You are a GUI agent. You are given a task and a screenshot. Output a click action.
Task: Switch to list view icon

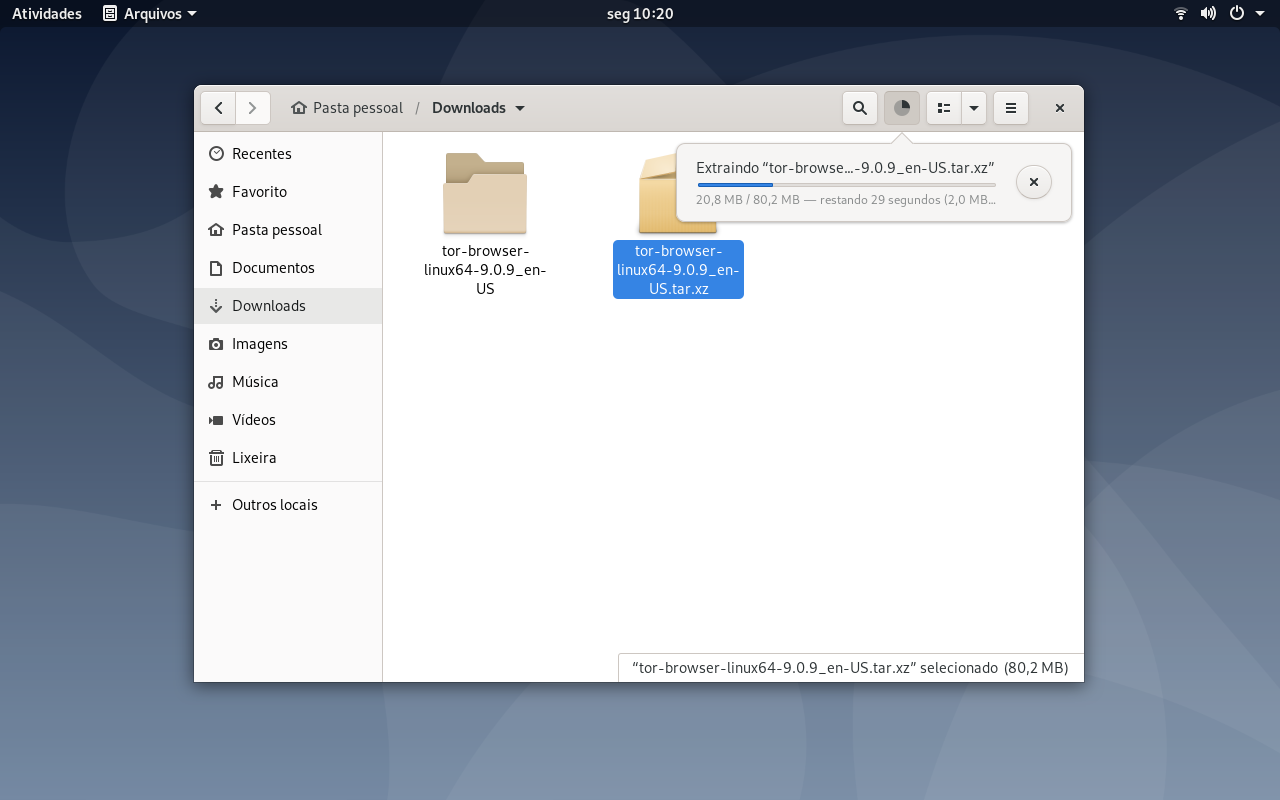[x=944, y=108]
